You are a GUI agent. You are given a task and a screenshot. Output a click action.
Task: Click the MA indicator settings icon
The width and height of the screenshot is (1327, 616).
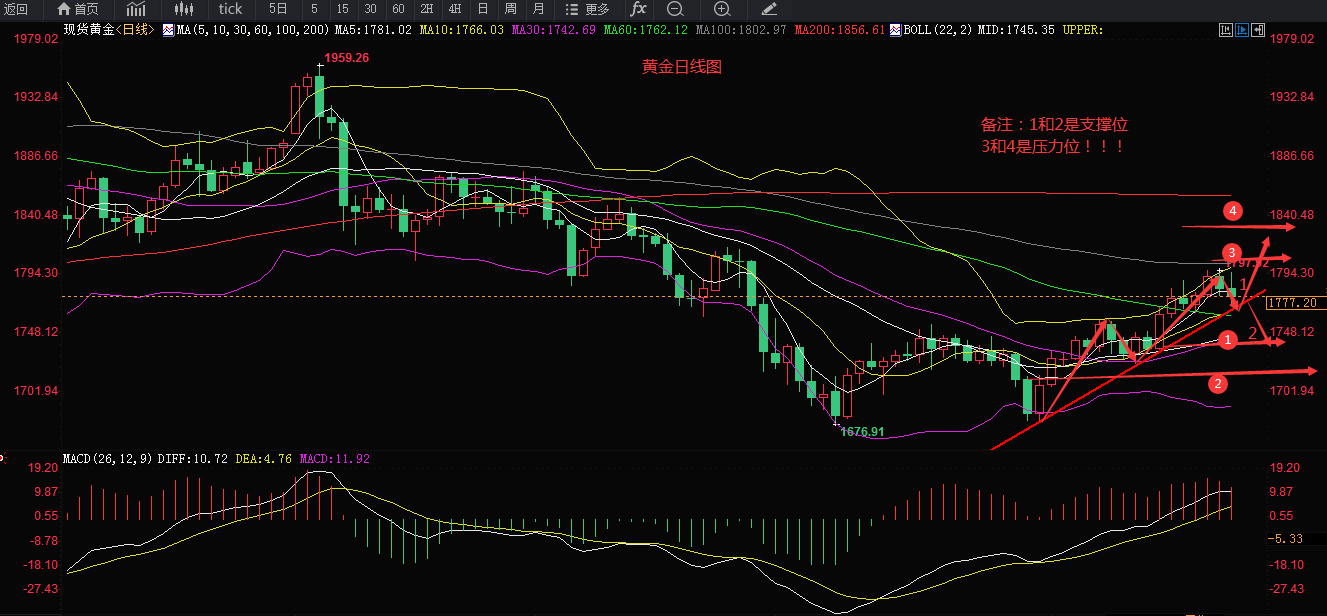point(168,30)
